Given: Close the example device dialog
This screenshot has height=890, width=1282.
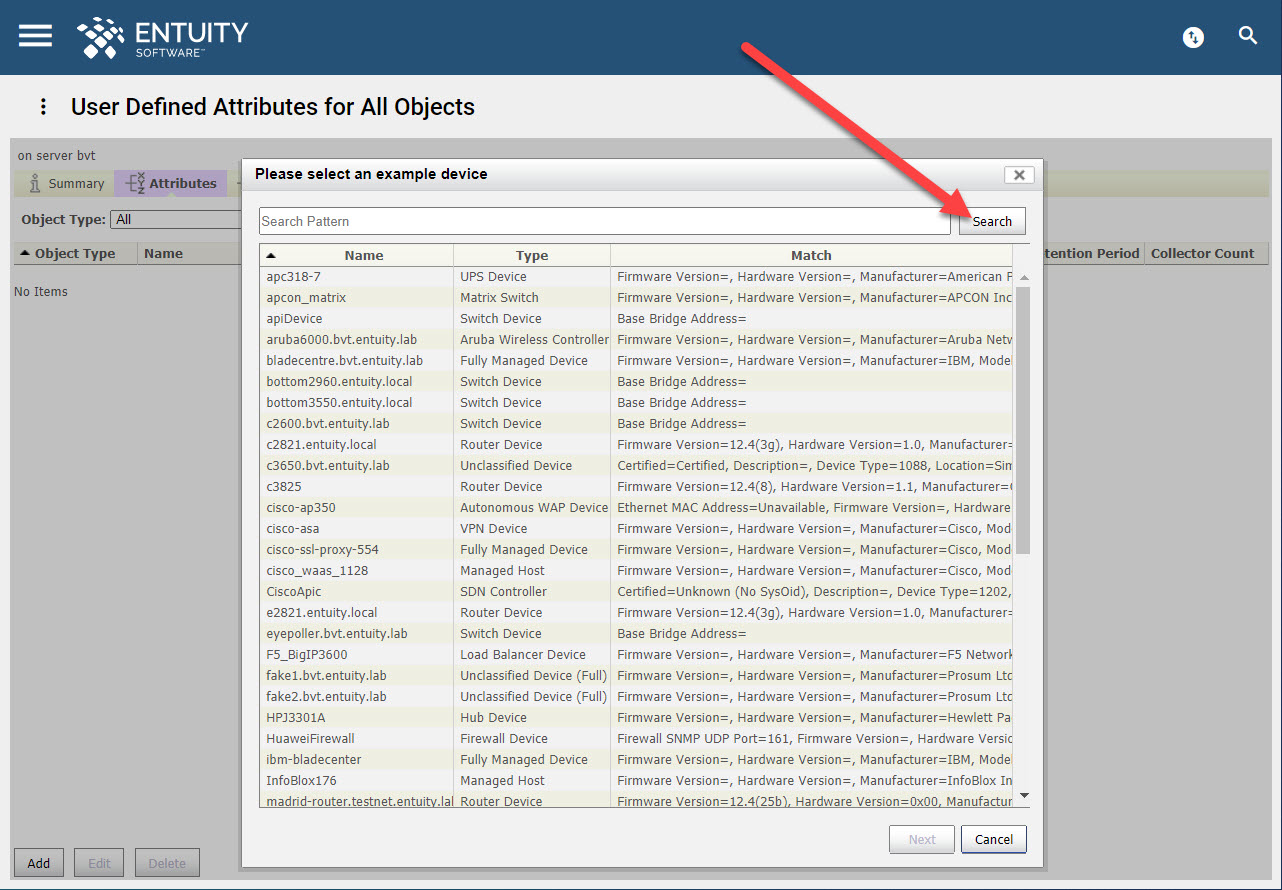Looking at the screenshot, I should (1019, 175).
